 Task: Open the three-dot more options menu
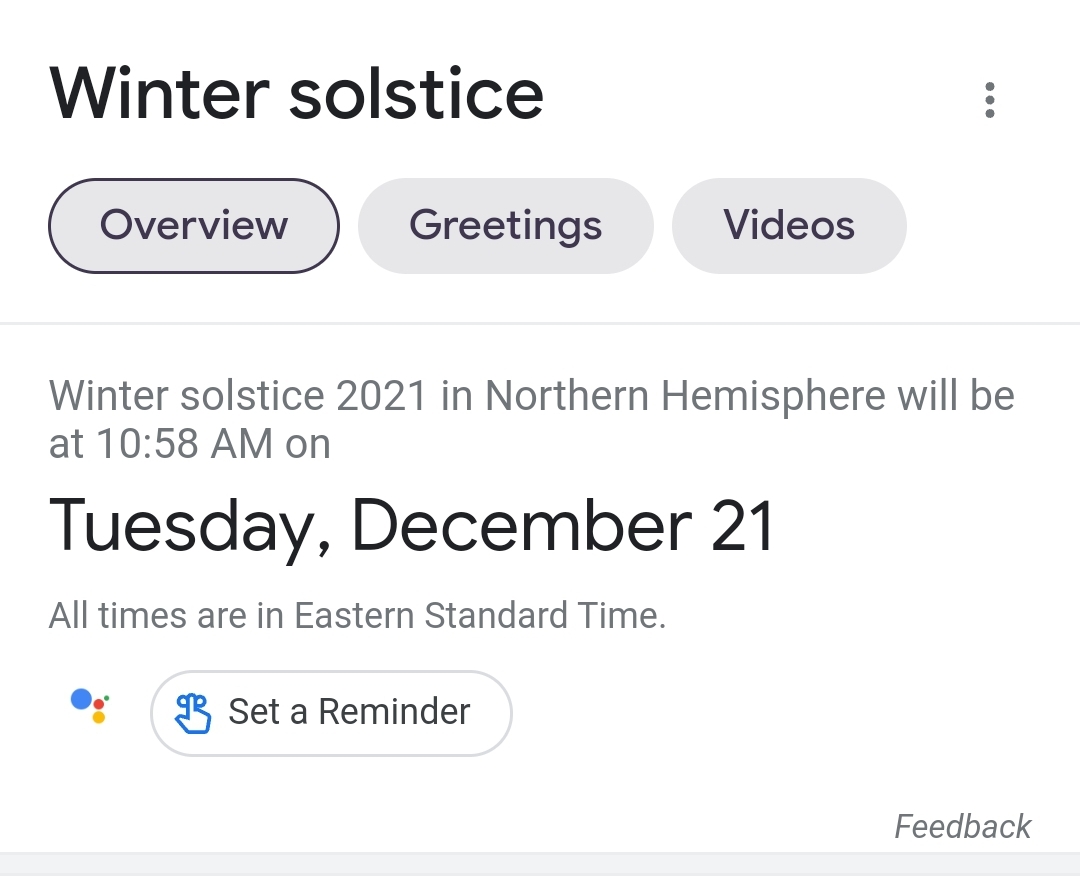(990, 100)
